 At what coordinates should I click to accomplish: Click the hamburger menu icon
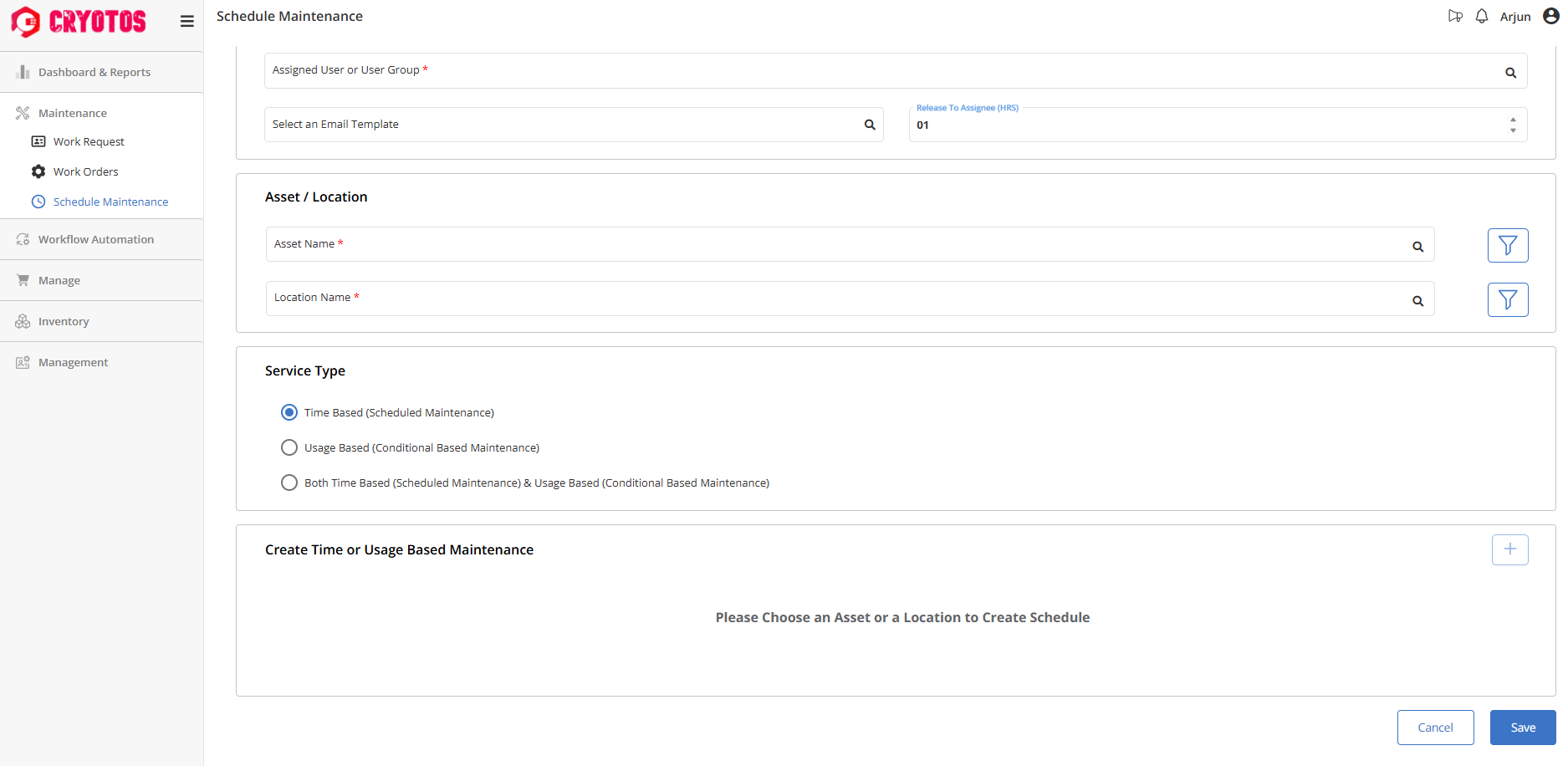186,22
